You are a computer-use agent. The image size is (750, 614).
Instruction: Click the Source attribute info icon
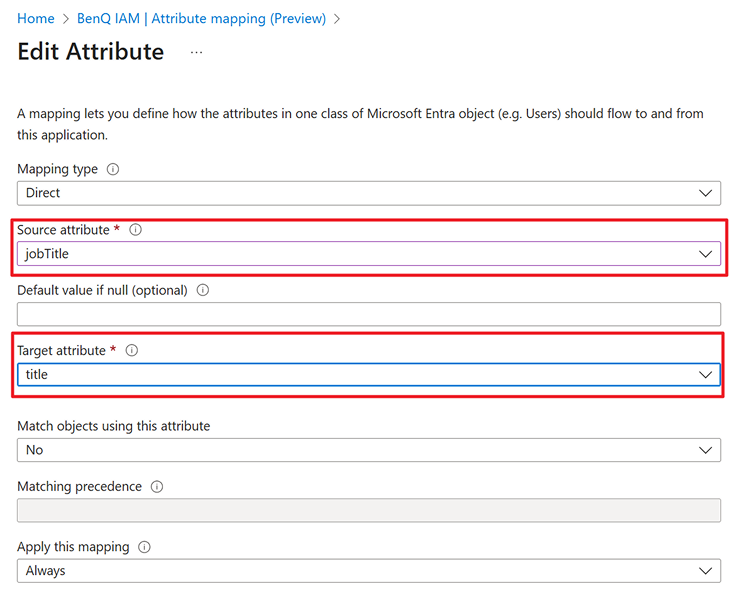[x=136, y=230]
